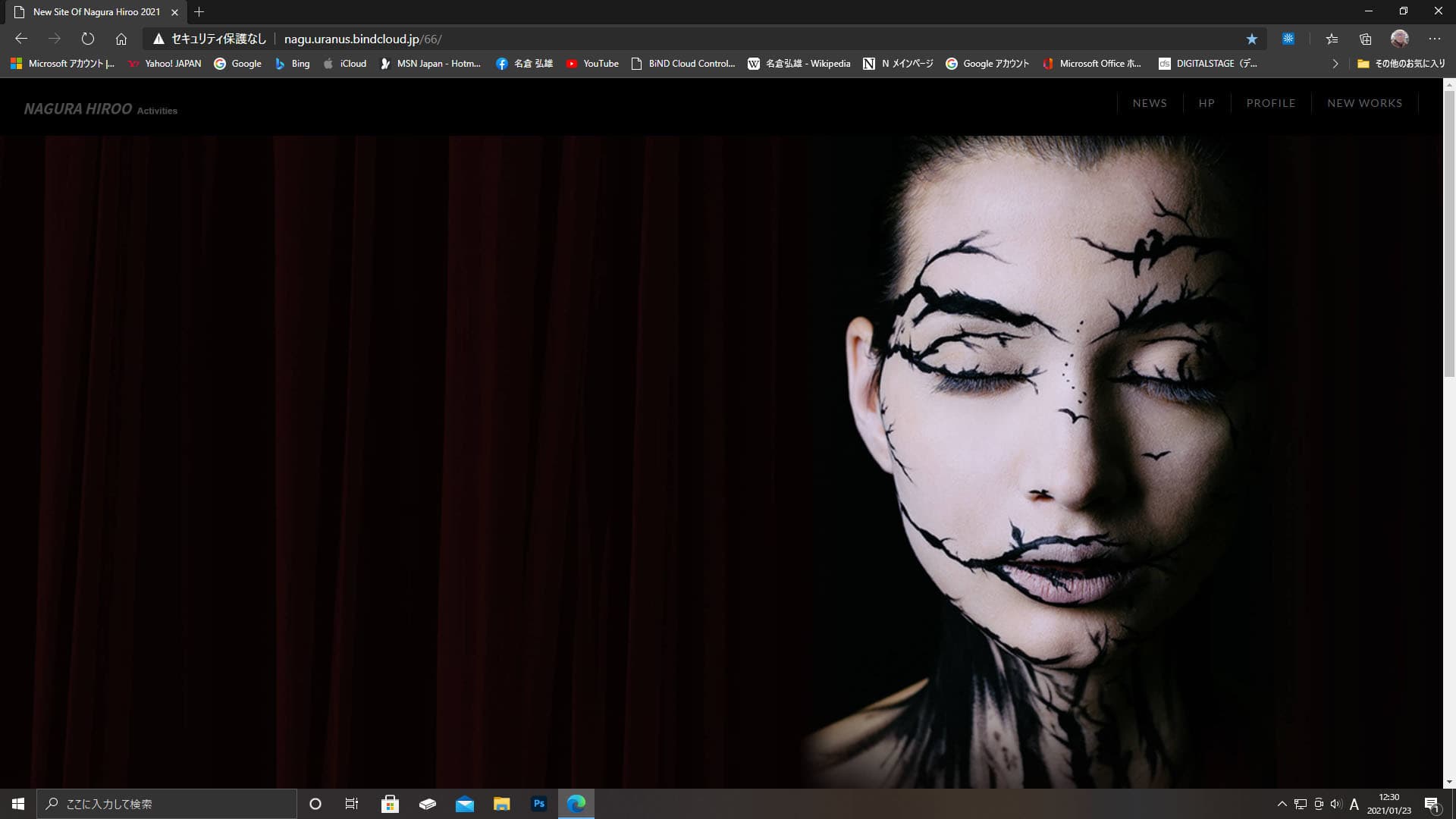Viewport: 1456px width, 819px height.
Task: Click the NEW WORKS navigation link
Action: [x=1364, y=103]
